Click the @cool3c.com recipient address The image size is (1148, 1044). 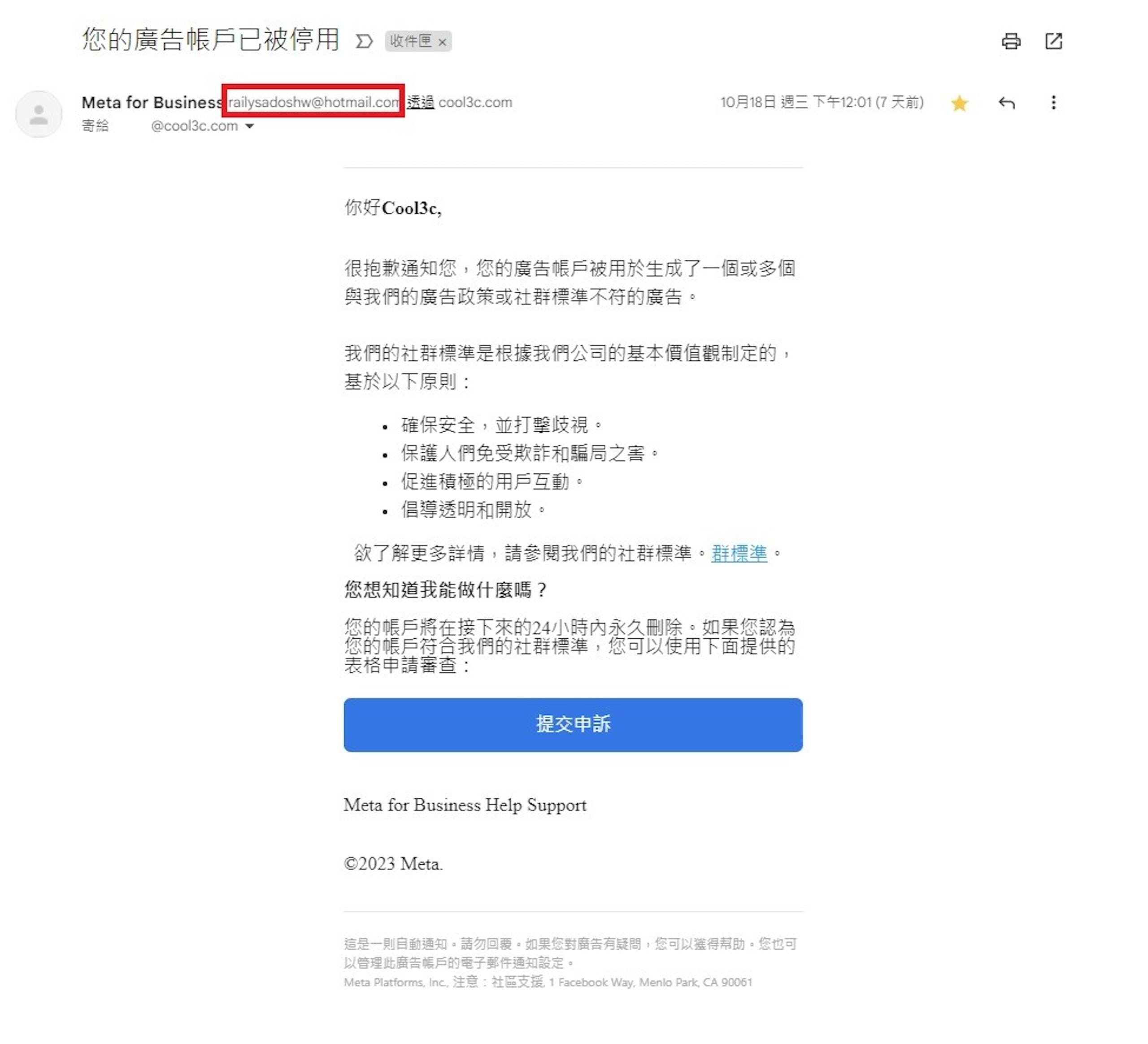pos(194,126)
